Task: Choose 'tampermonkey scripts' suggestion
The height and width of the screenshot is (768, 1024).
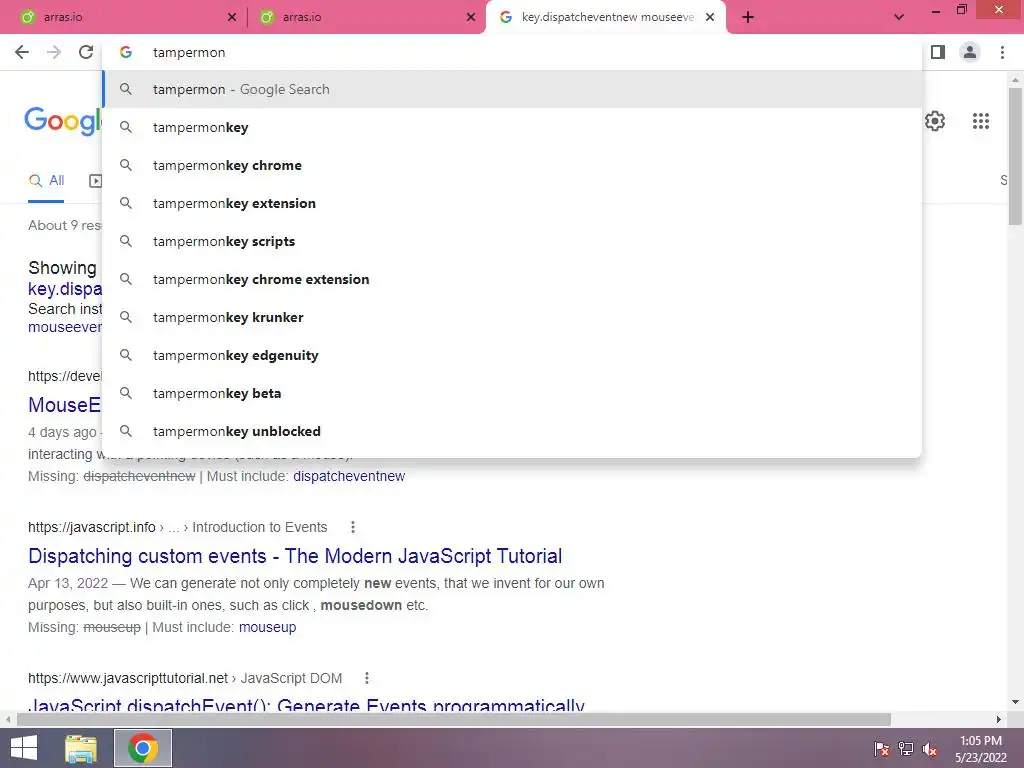Action: tap(513, 241)
